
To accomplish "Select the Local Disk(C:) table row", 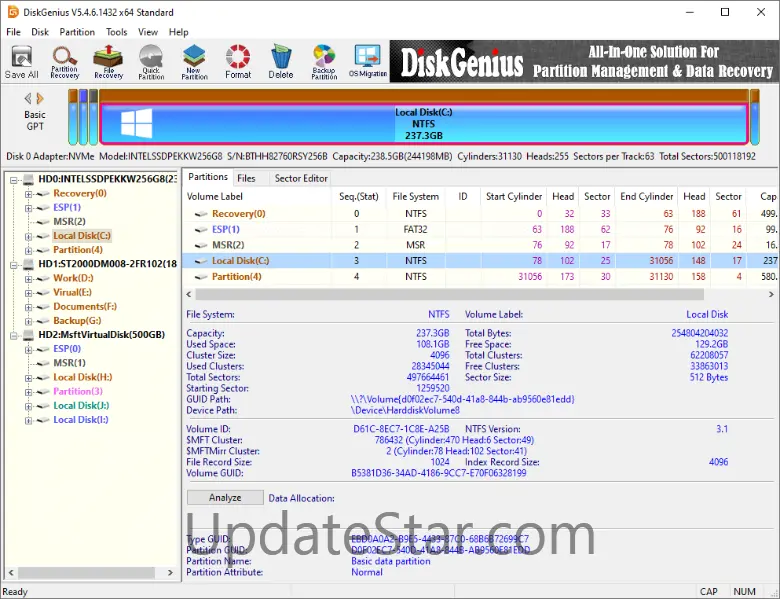I will [480, 261].
